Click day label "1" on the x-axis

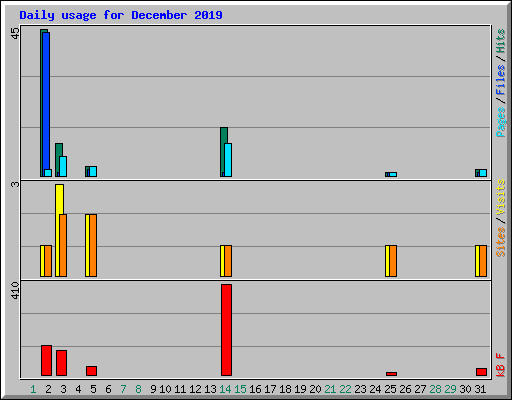(x=33, y=389)
